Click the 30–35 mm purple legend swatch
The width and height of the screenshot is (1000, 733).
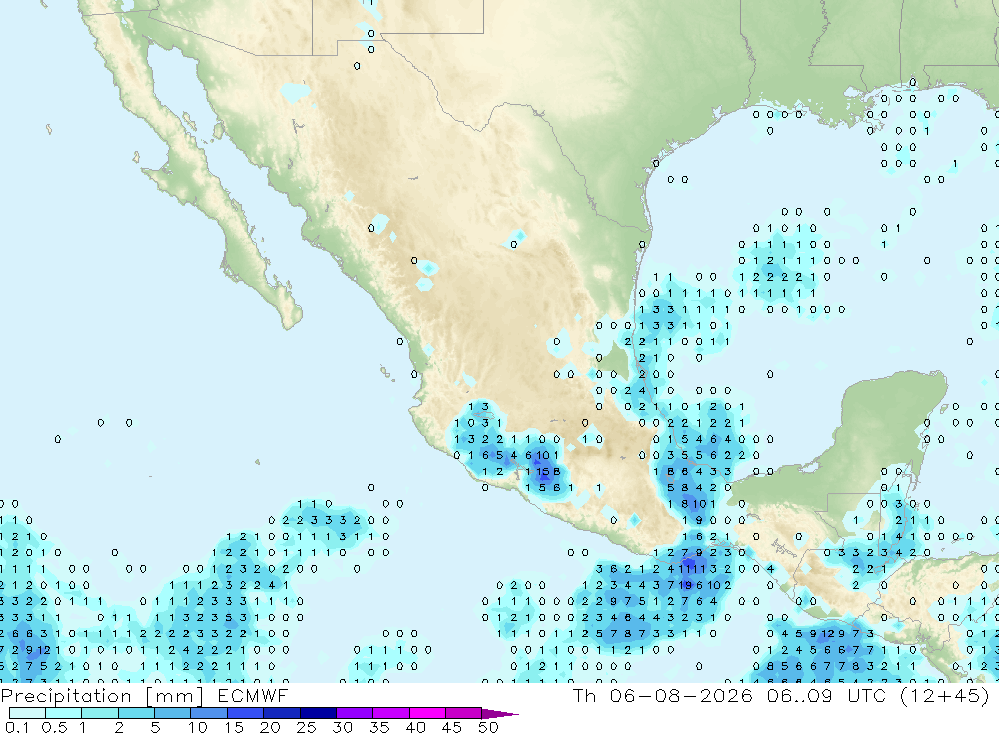click(x=355, y=713)
